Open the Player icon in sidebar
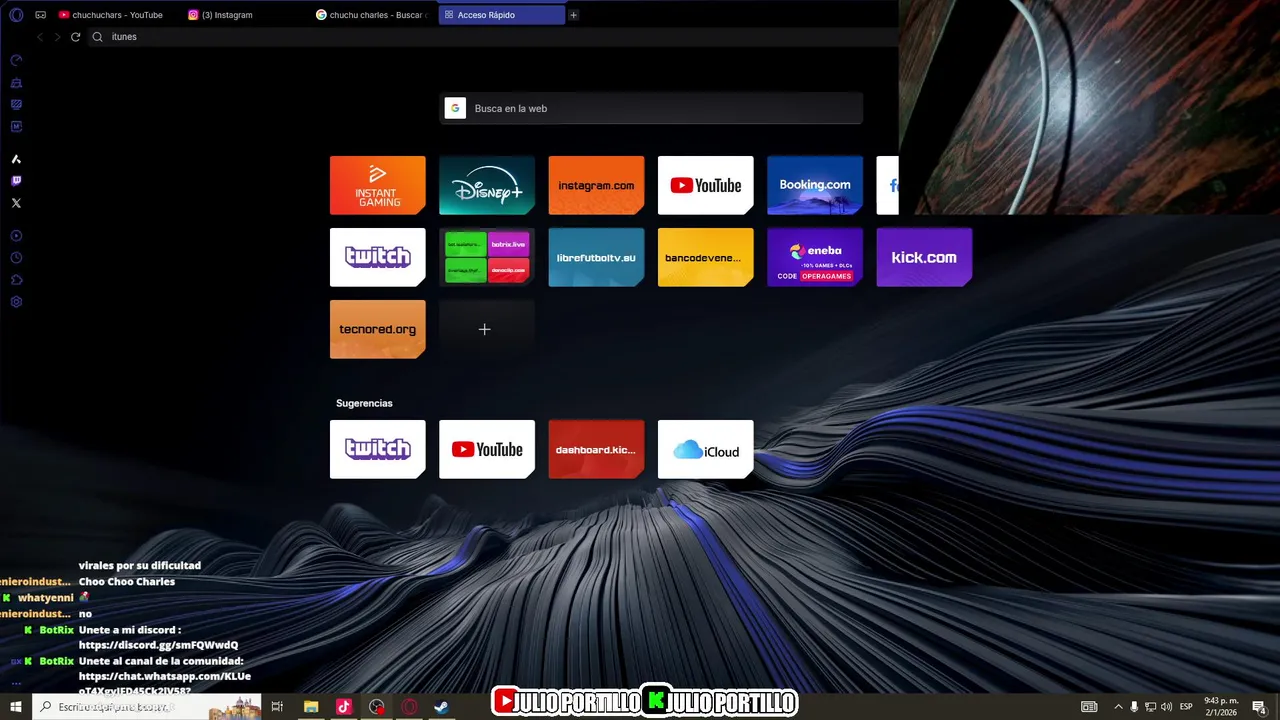 (x=16, y=236)
